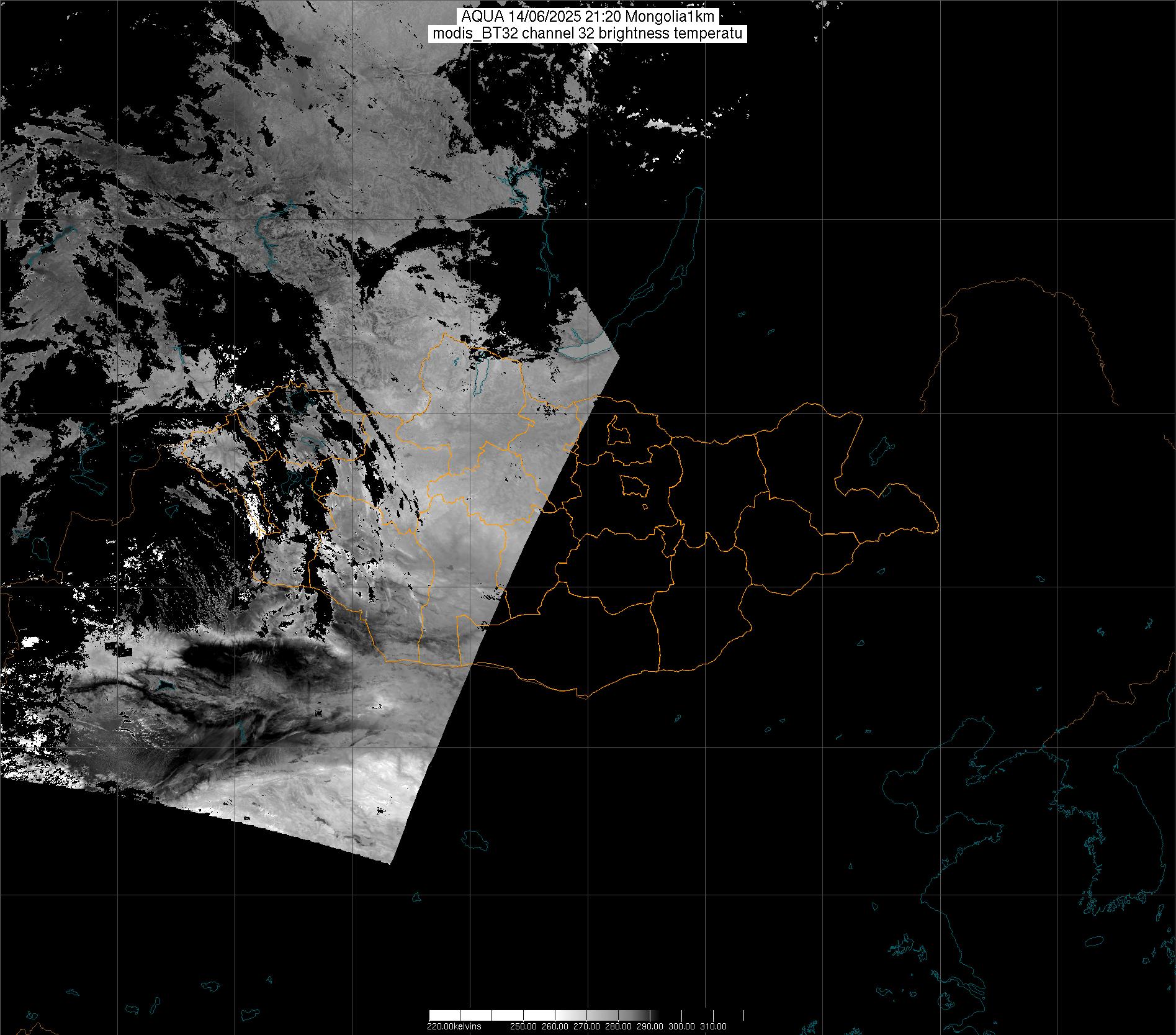
Task: Click the grayscale brightness temperature colorbar
Action: 586,1016
